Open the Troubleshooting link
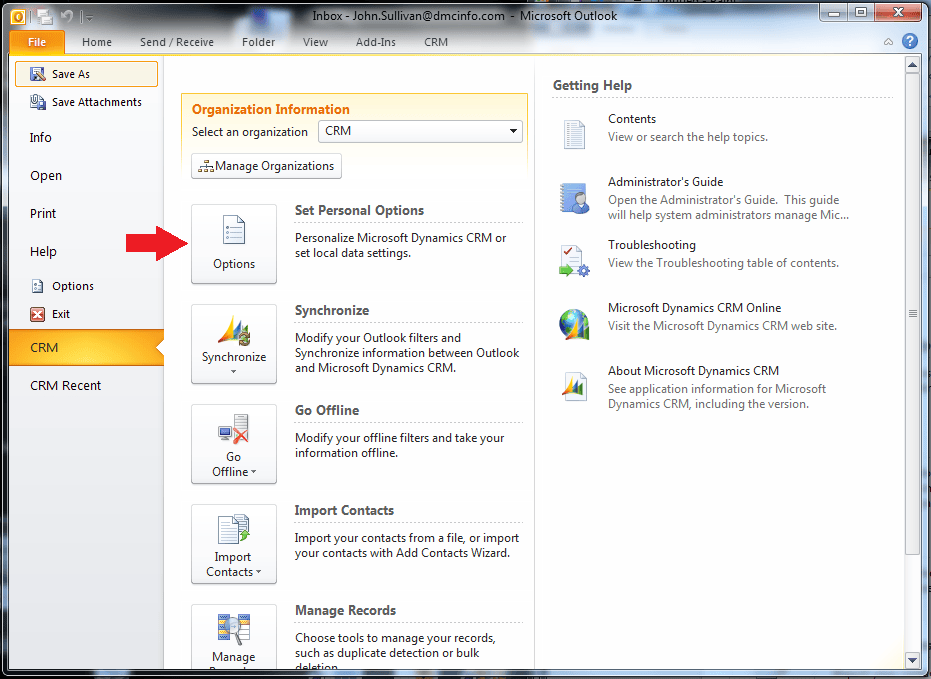Image resolution: width=931 pixels, height=679 pixels. click(x=651, y=245)
